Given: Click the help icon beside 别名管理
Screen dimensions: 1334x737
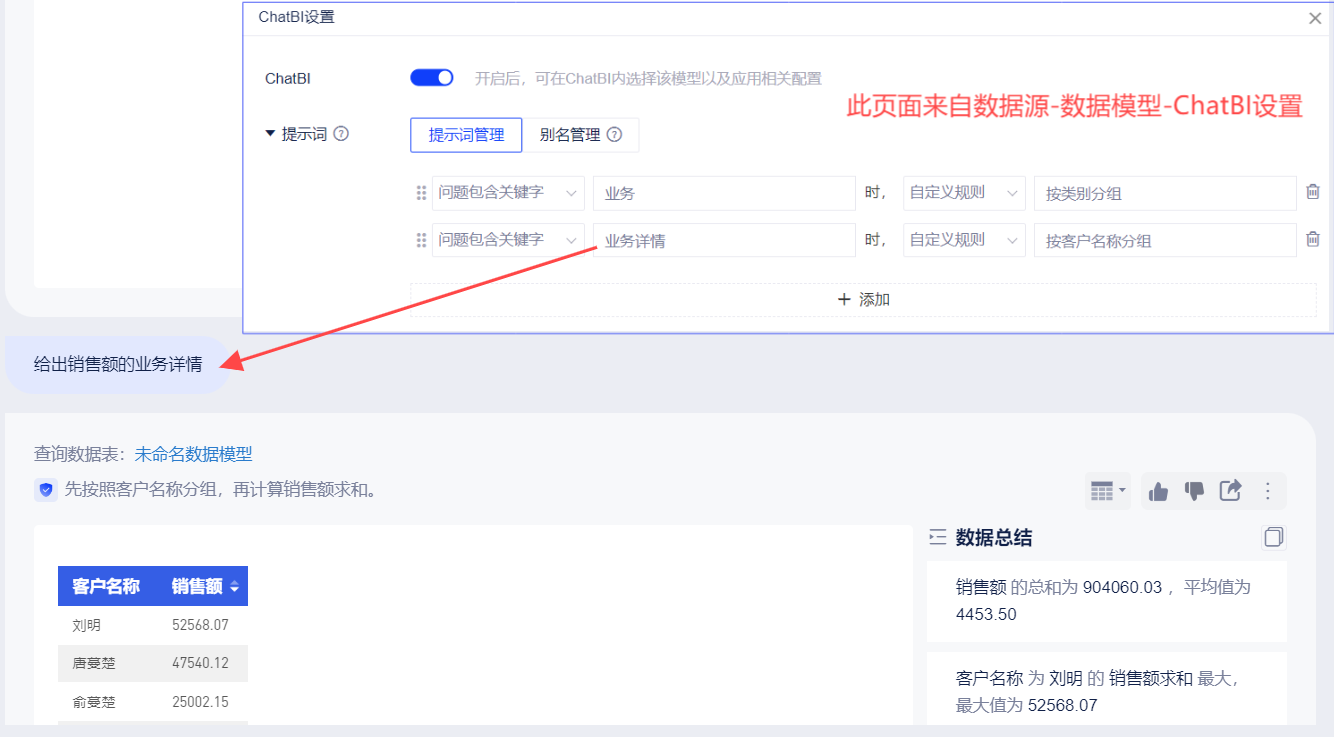Looking at the screenshot, I should [614, 135].
